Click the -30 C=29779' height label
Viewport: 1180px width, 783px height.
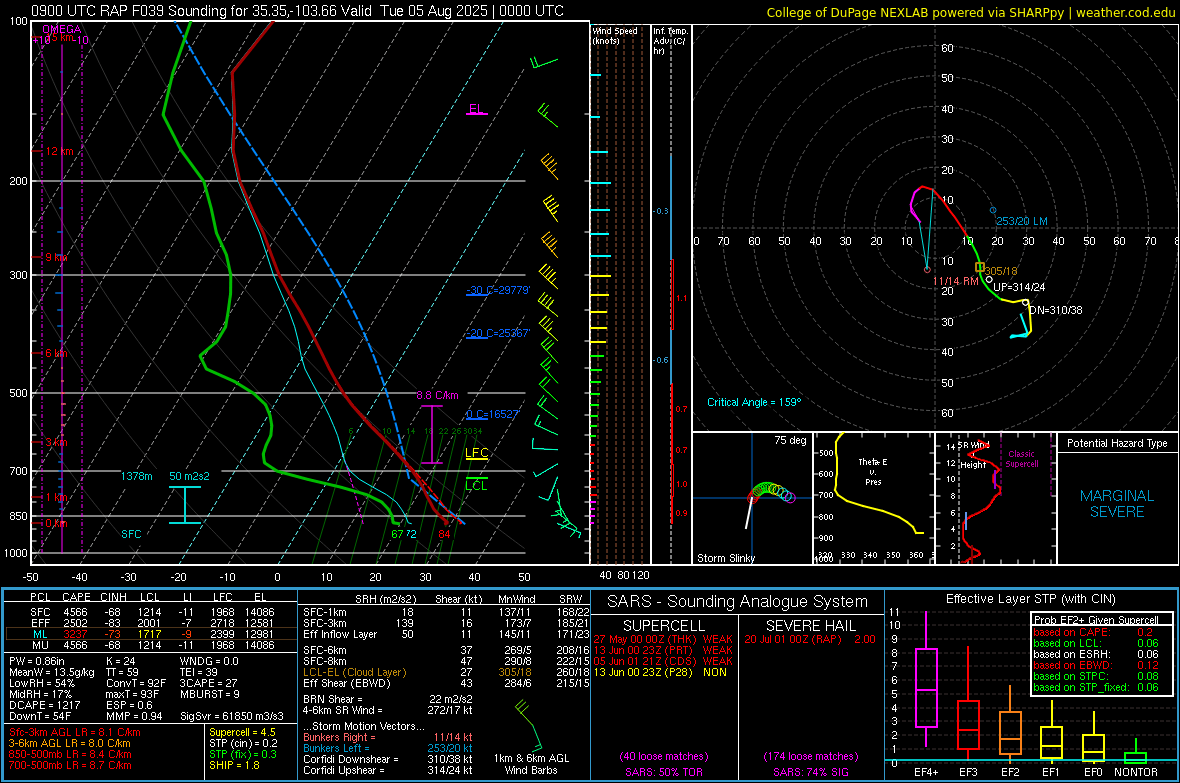click(x=498, y=290)
